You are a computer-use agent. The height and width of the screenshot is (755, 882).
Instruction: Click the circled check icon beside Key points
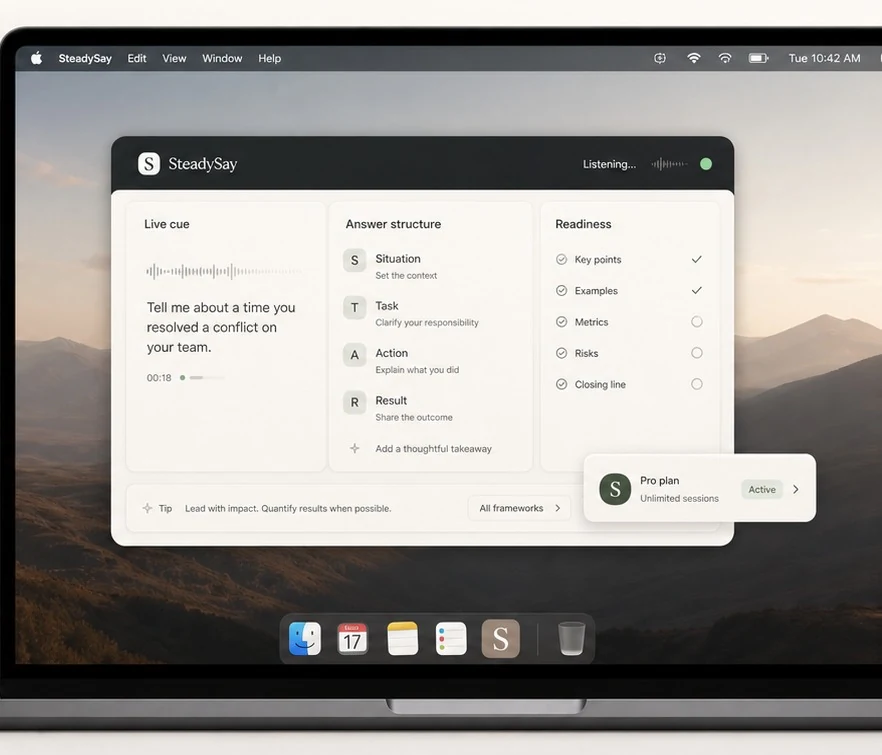point(561,259)
